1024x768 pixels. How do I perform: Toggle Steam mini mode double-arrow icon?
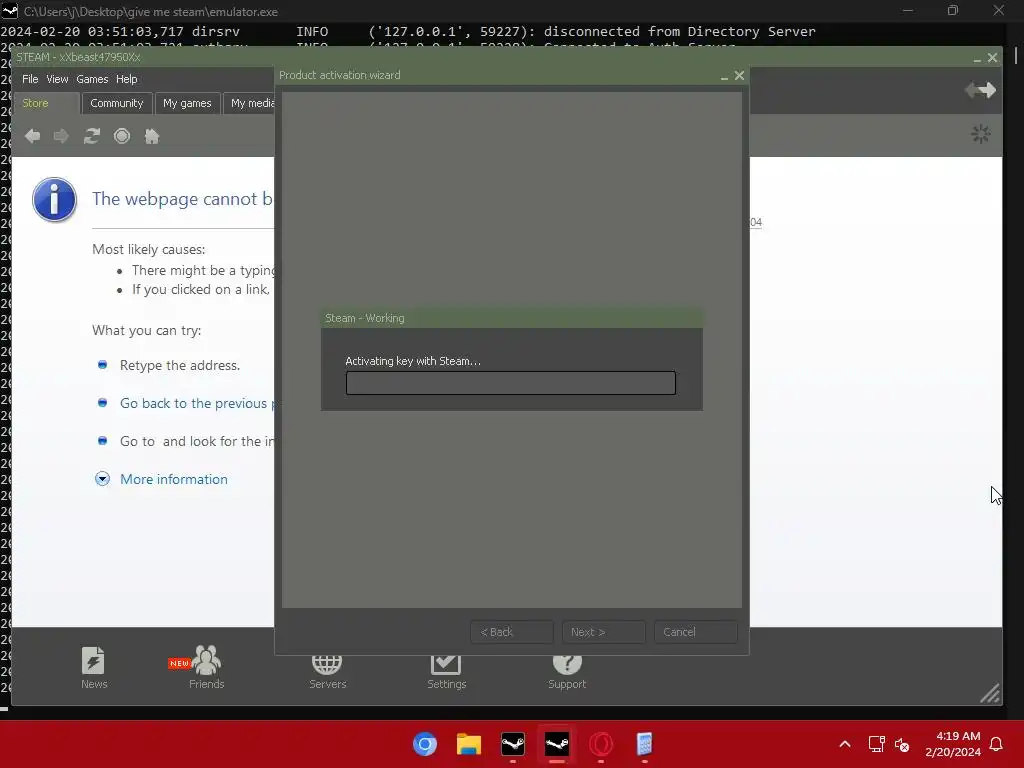pos(980,90)
